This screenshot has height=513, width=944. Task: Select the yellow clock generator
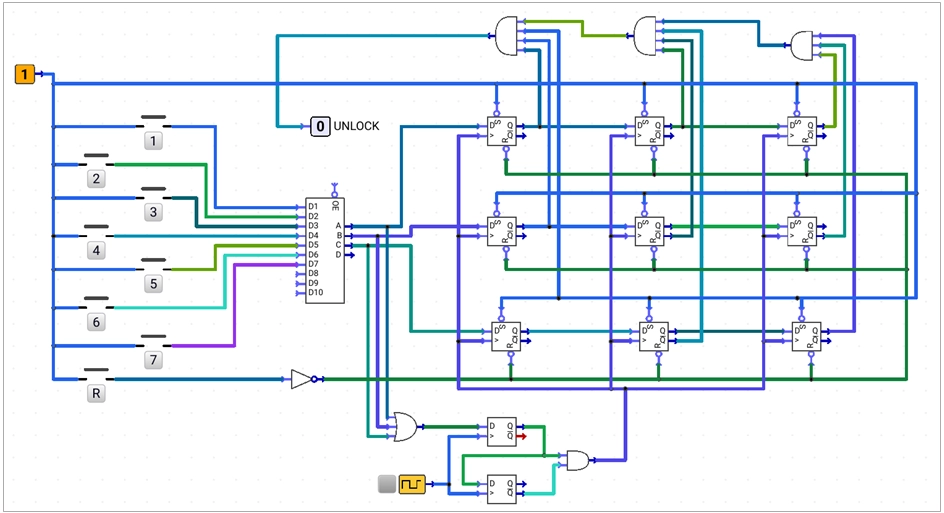[x=412, y=483]
